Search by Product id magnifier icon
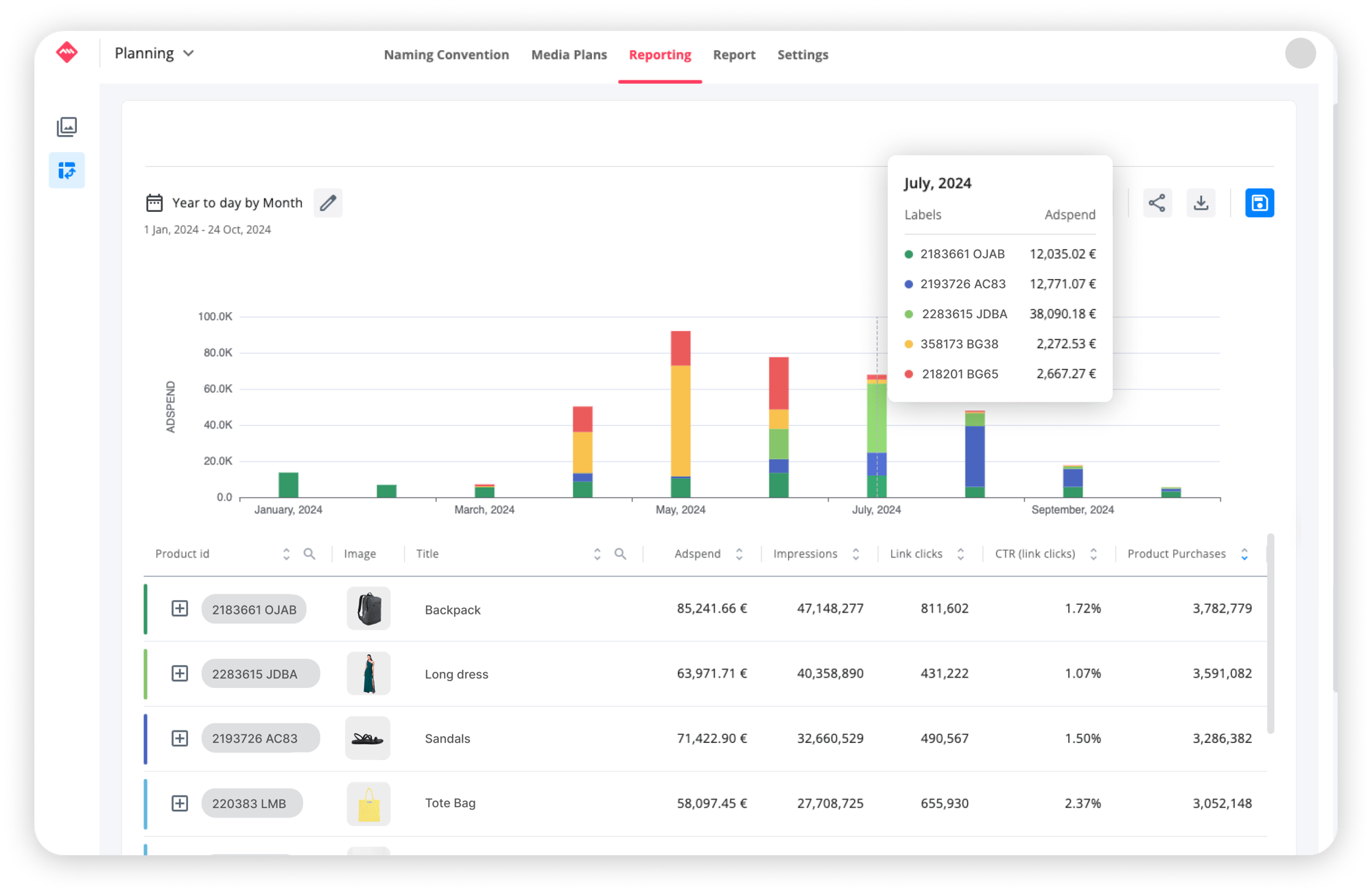 point(309,553)
